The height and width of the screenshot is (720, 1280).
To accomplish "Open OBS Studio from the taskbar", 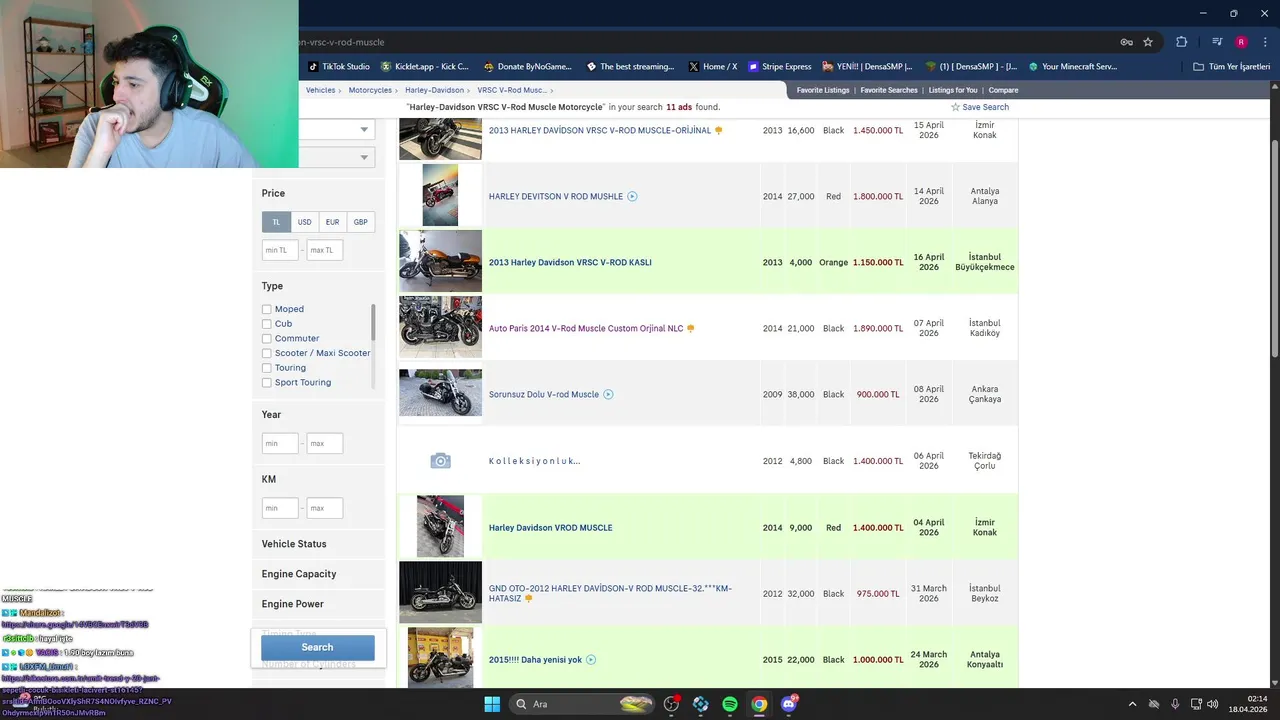I will (671, 704).
